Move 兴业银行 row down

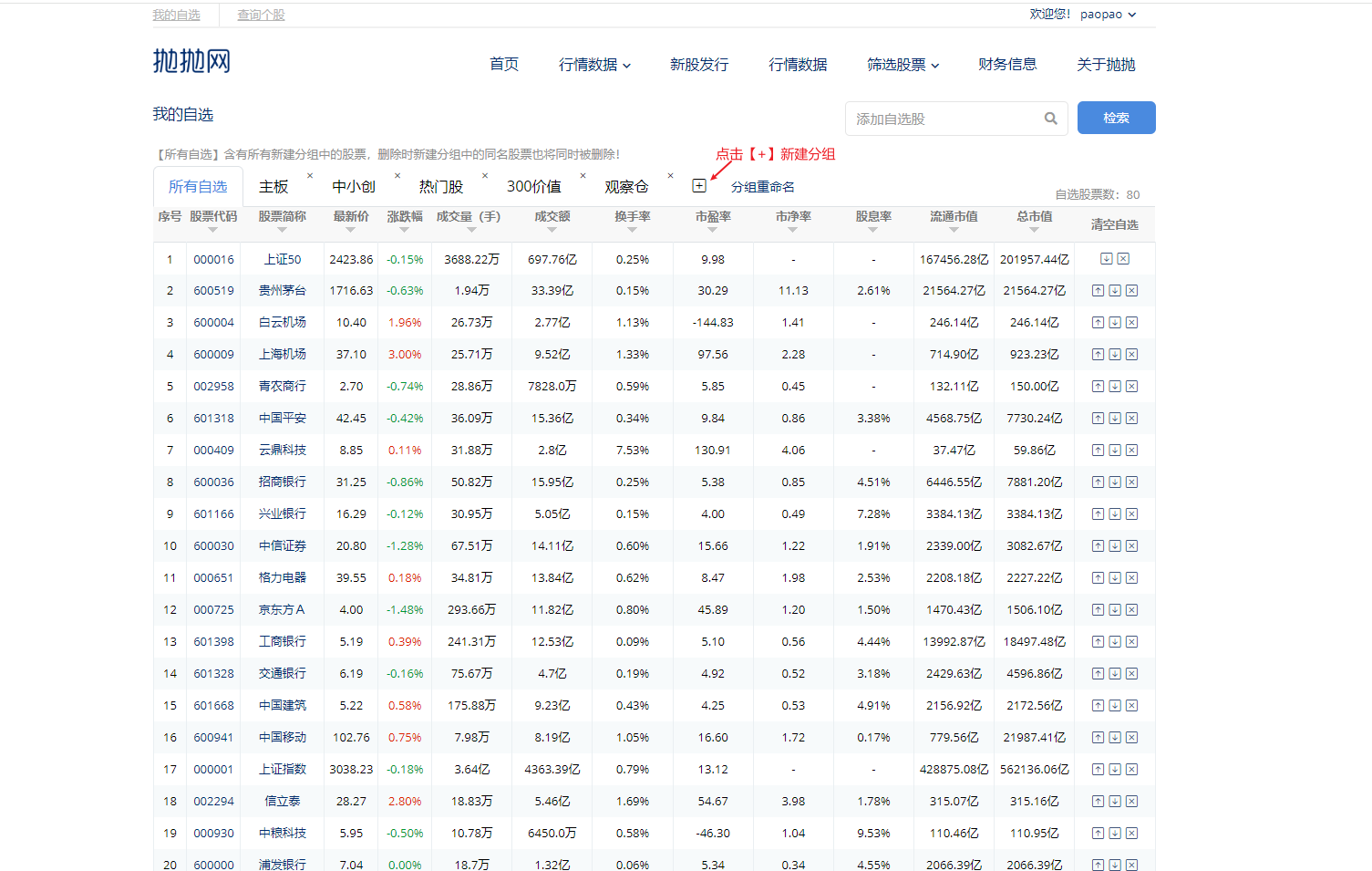(x=1115, y=514)
